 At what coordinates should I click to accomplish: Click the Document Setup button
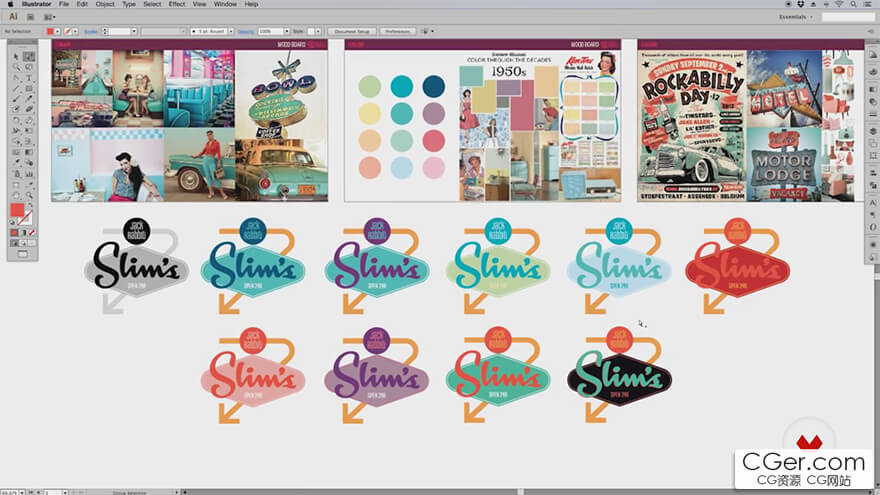352,31
